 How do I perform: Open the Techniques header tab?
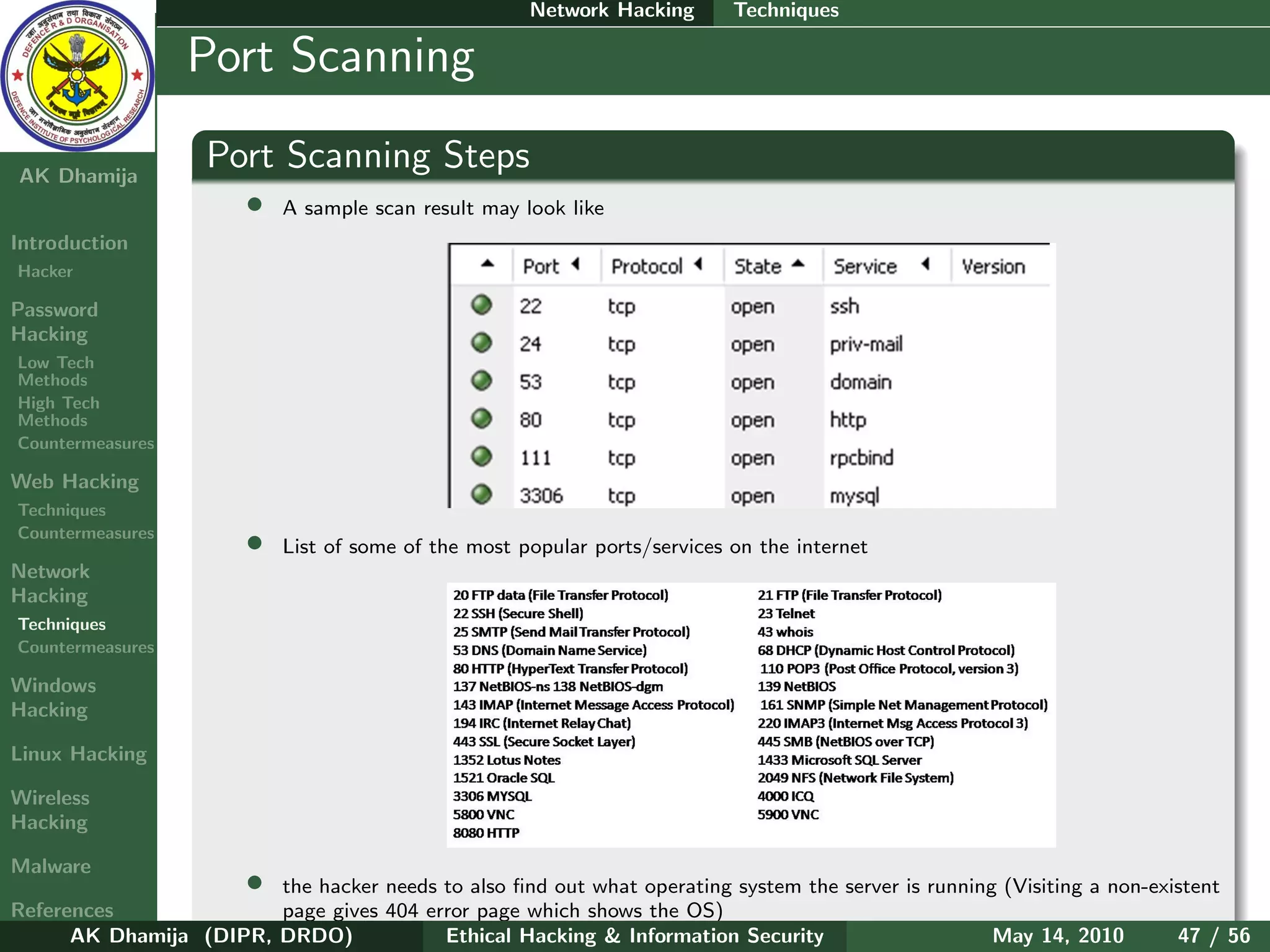(786, 11)
